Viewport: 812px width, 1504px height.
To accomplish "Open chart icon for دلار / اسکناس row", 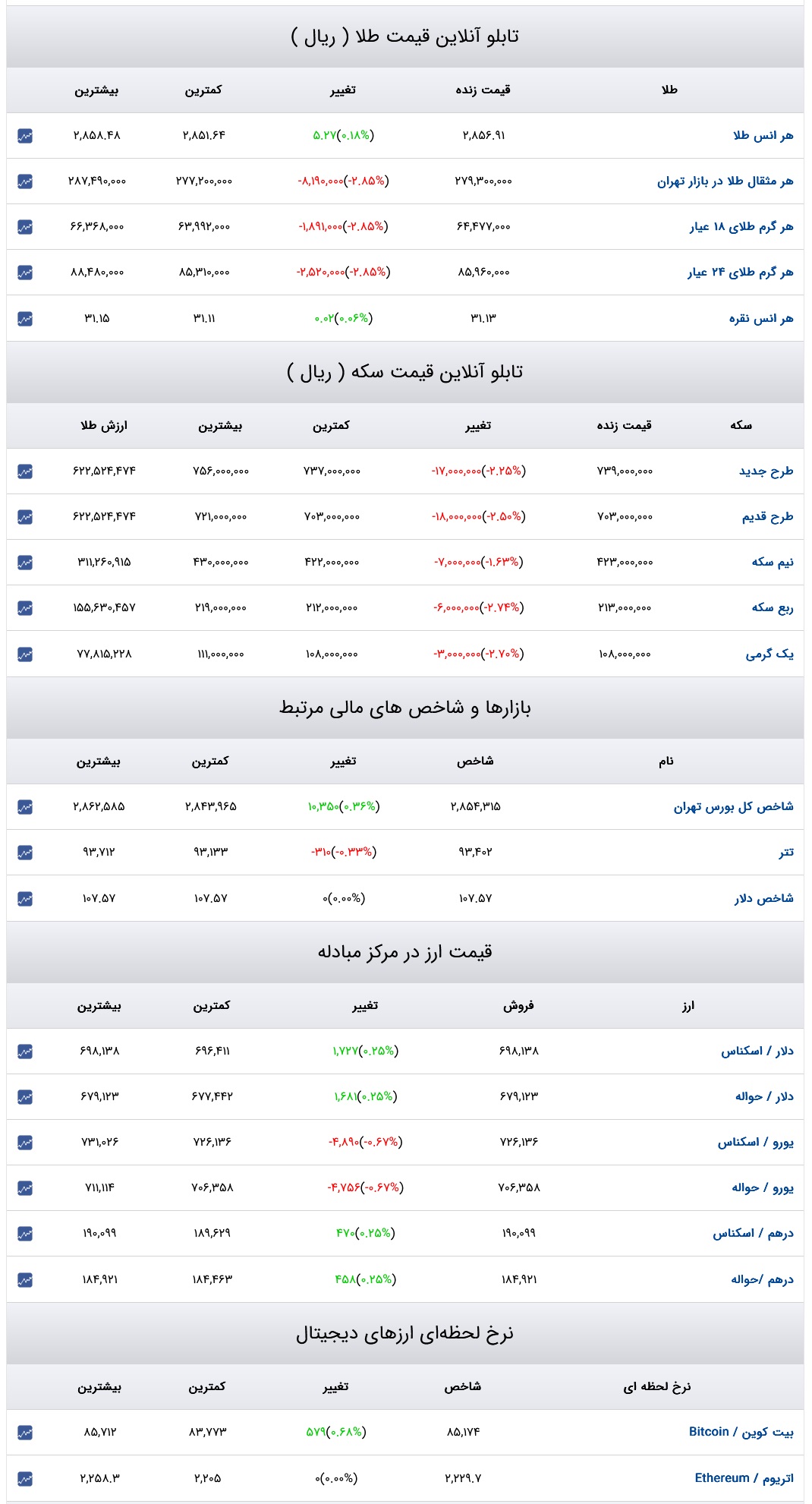I will pos(25,1052).
